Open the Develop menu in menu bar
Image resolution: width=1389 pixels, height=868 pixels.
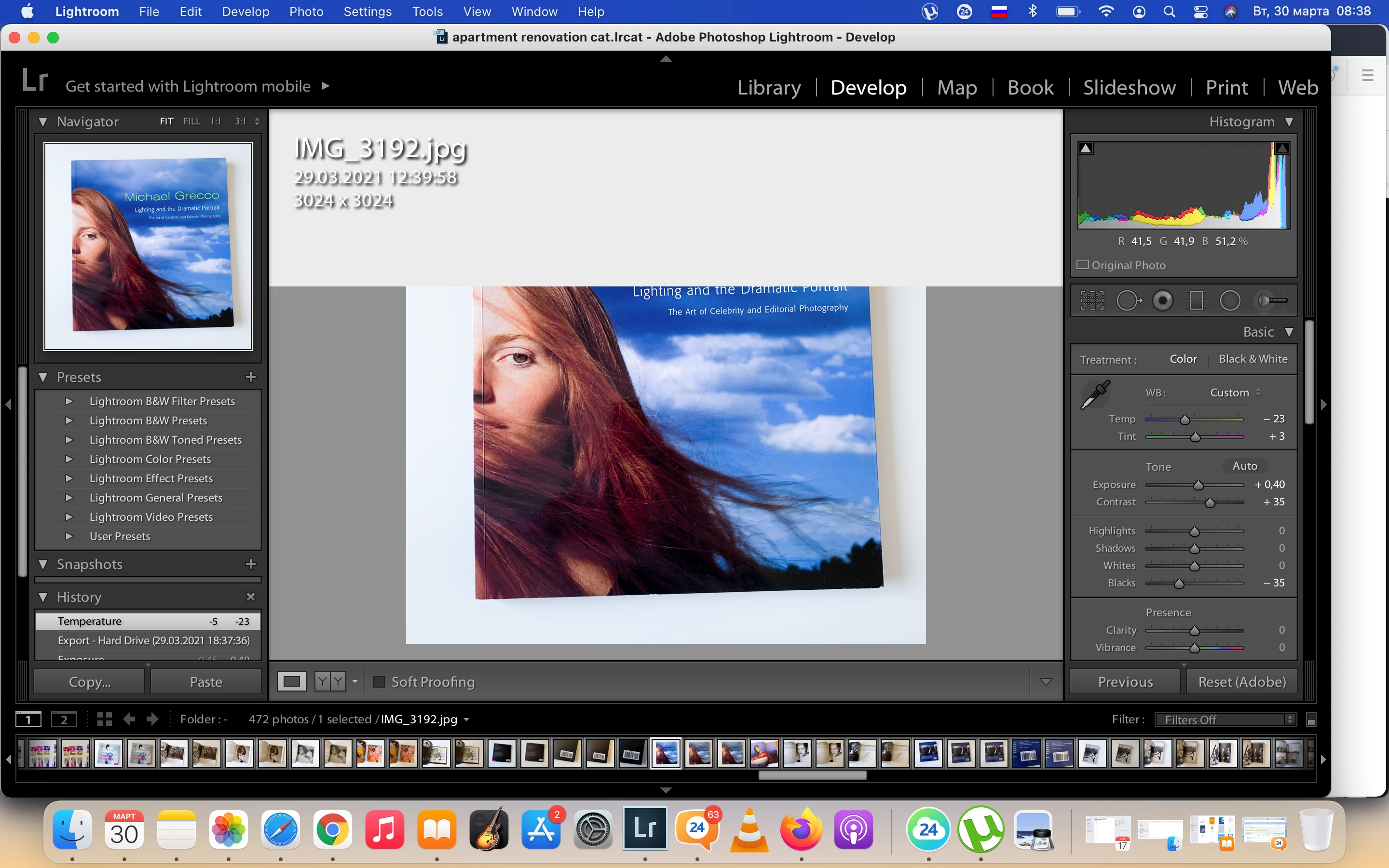click(x=245, y=12)
